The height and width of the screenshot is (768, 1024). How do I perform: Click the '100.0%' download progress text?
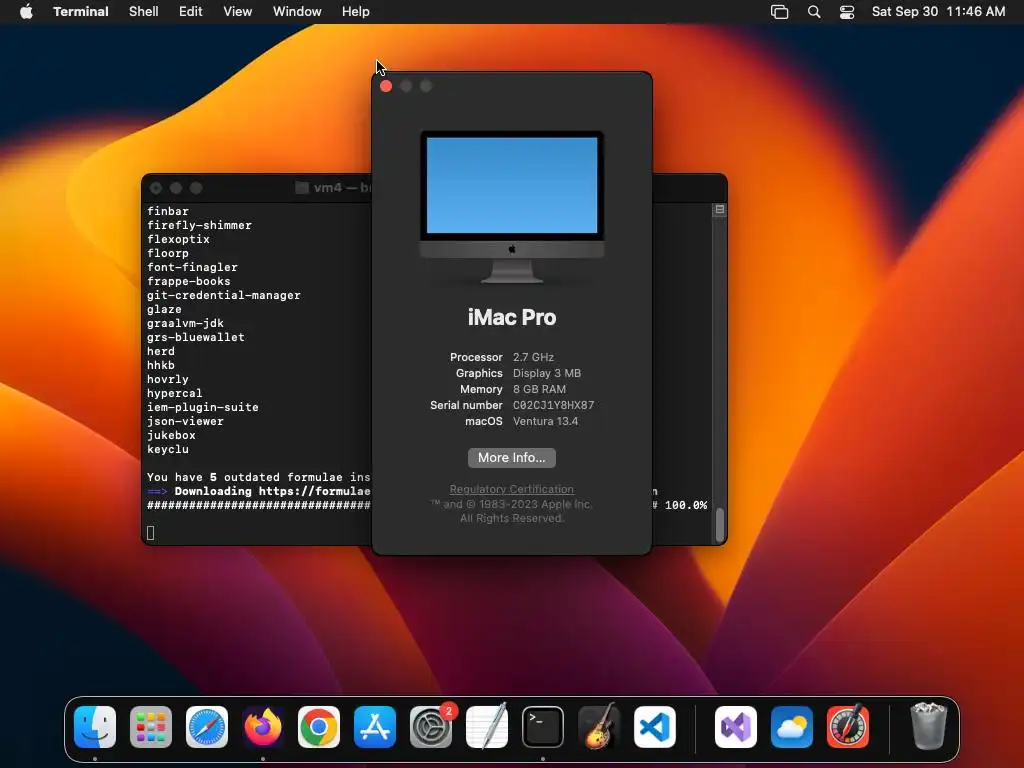coord(686,505)
